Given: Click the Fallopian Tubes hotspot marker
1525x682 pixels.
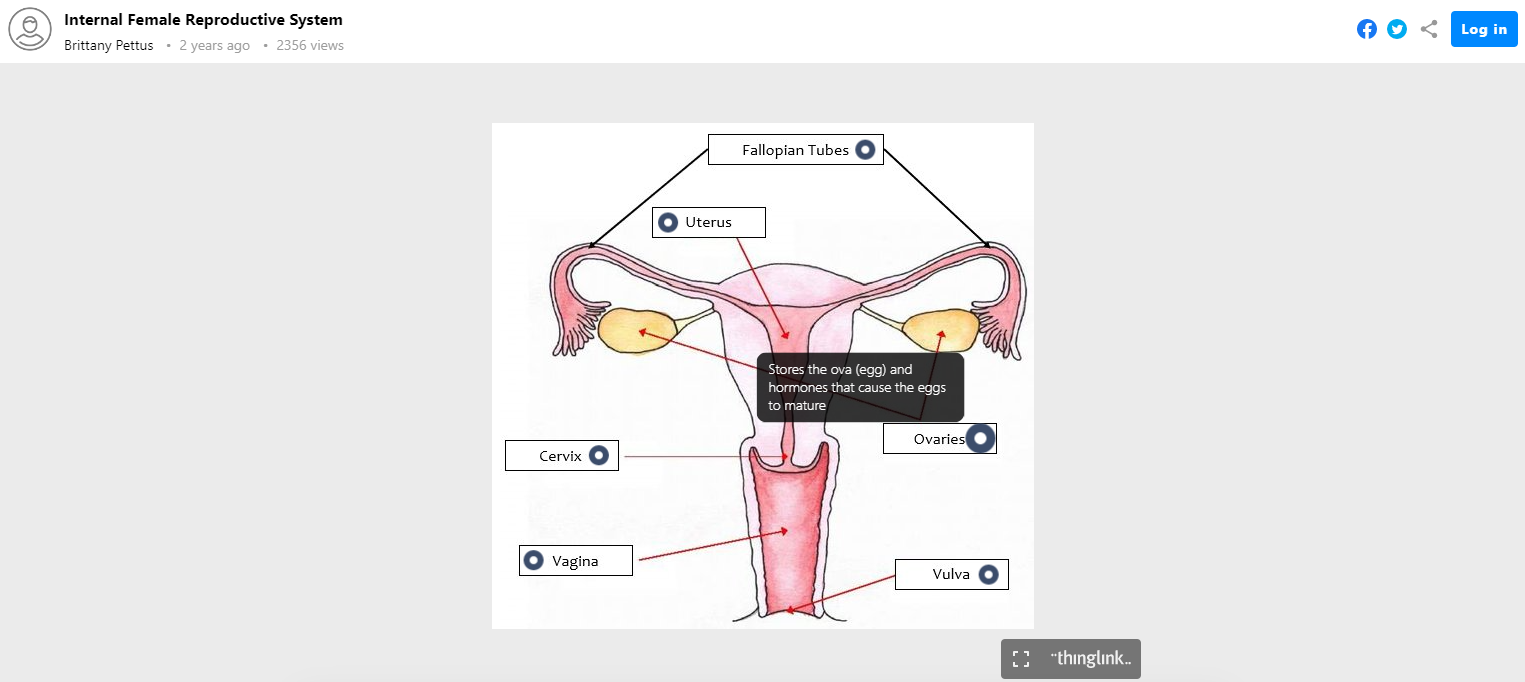Looking at the screenshot, I should pos(865,150).
